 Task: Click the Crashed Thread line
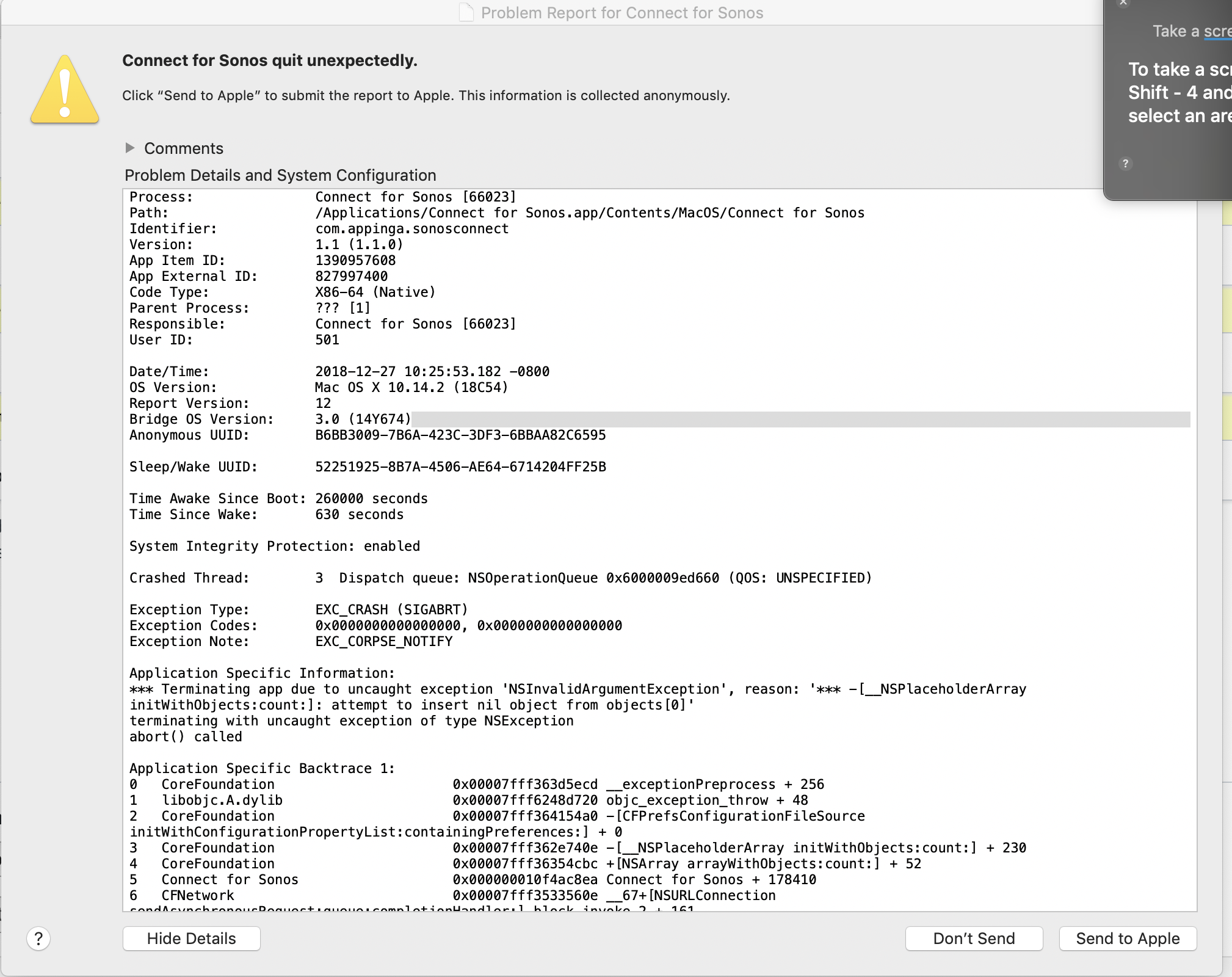(501, 578)
